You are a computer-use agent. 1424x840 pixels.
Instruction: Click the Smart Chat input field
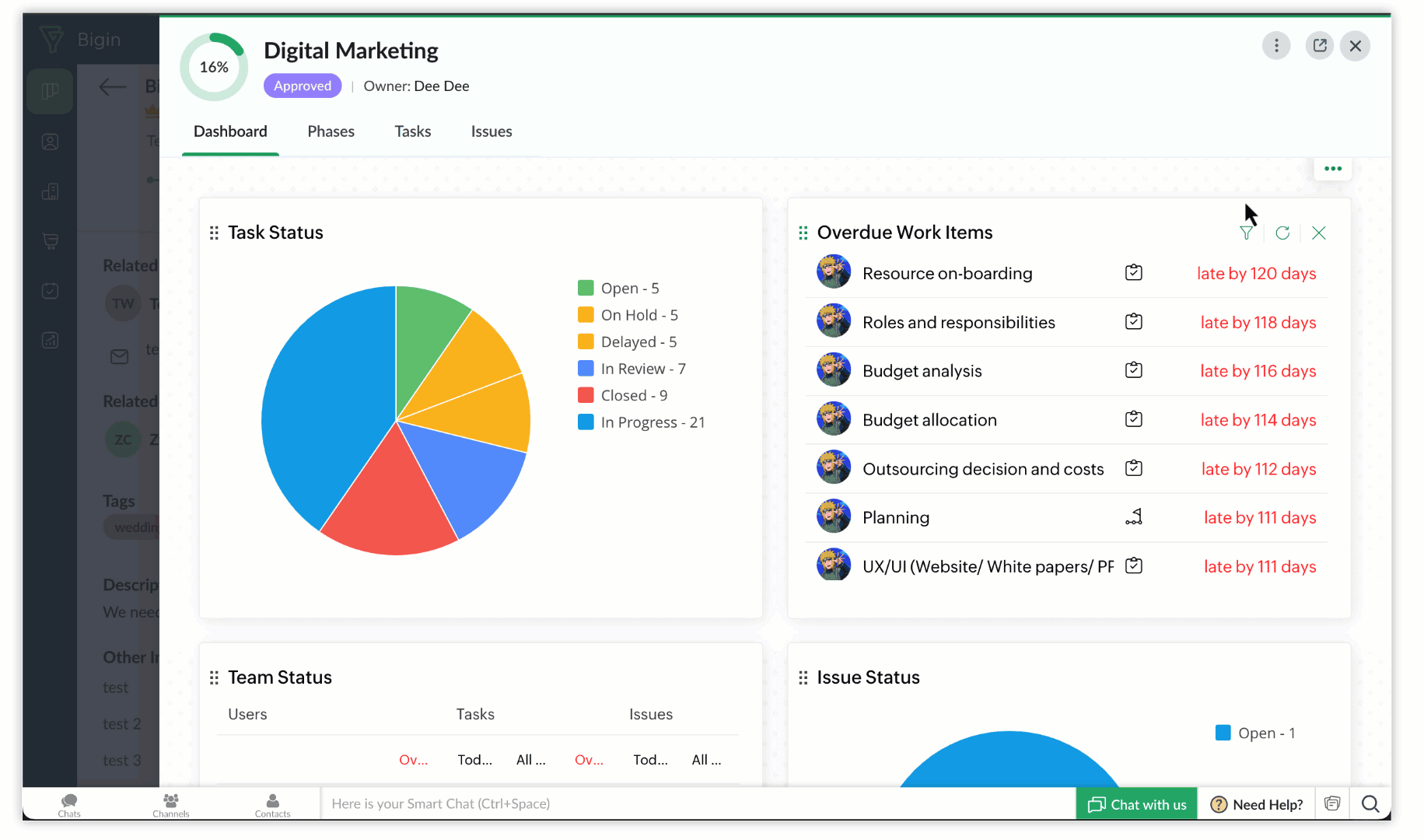698,804
